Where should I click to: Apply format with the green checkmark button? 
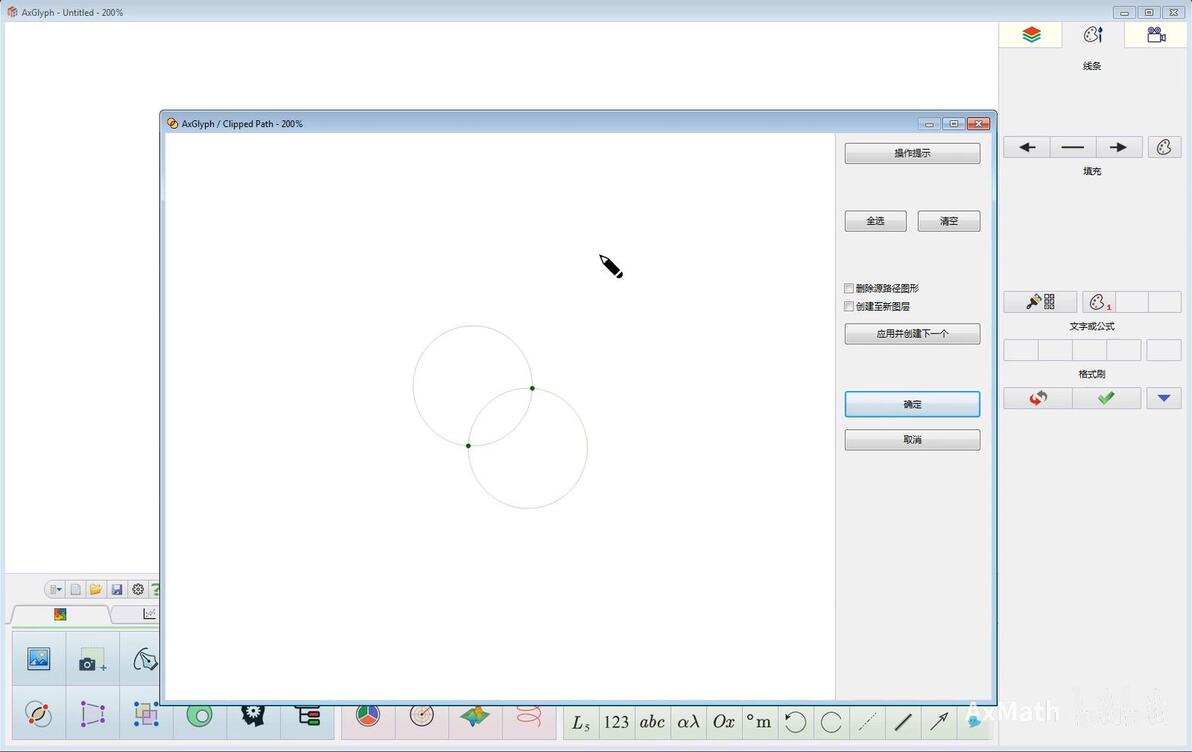[x=1106, y=398]
